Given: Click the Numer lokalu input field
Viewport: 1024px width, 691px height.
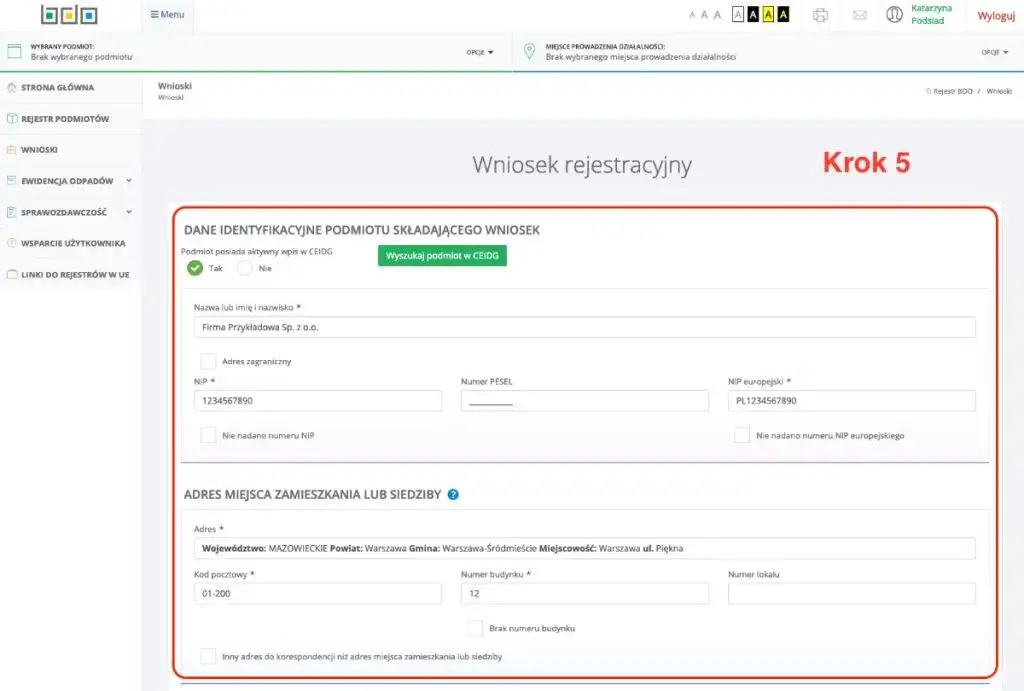Looking at the screenshot, I should pos(852,593).
